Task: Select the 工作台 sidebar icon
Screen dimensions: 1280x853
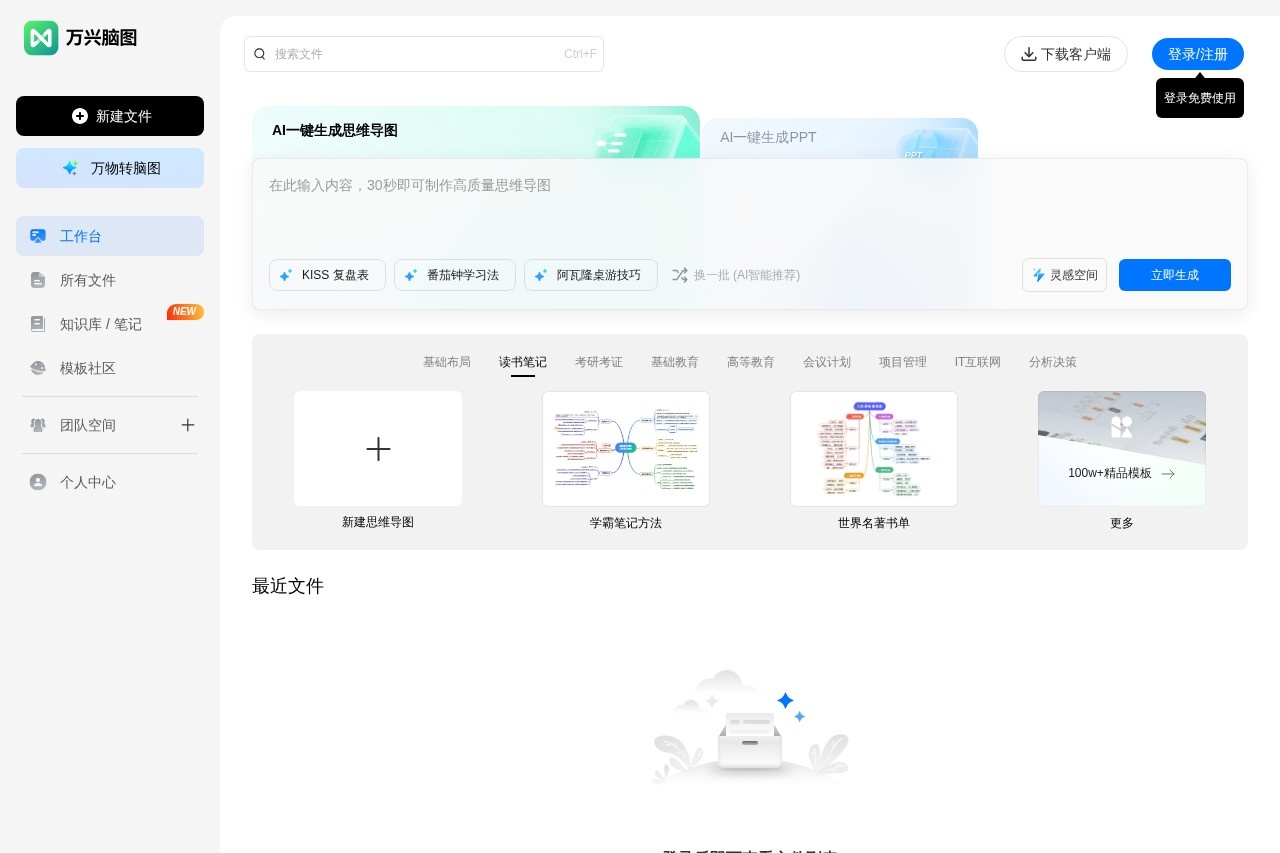Action: [38, 236]
